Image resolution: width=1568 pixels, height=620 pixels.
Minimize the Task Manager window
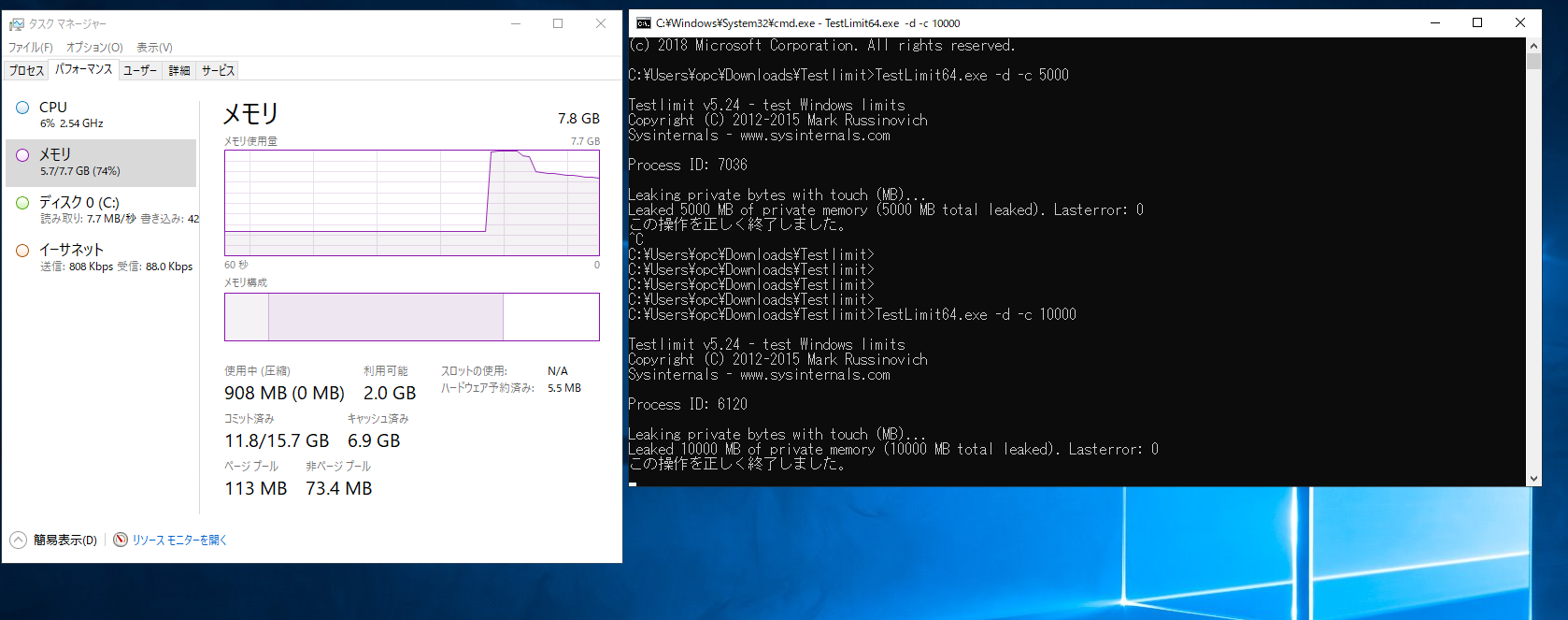tap(515, 23)
